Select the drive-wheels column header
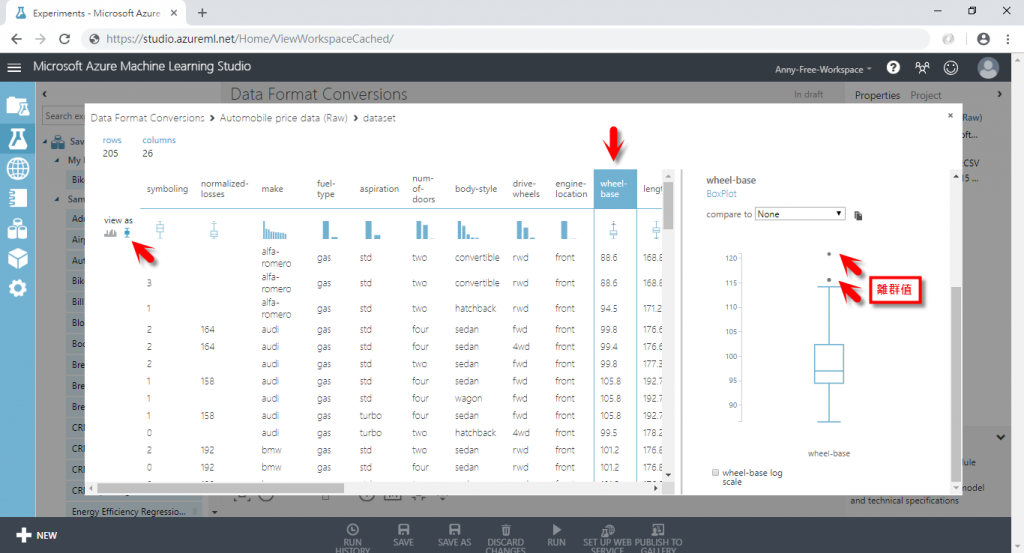This screenshot has height=553, width=1024. coord(526,189)
